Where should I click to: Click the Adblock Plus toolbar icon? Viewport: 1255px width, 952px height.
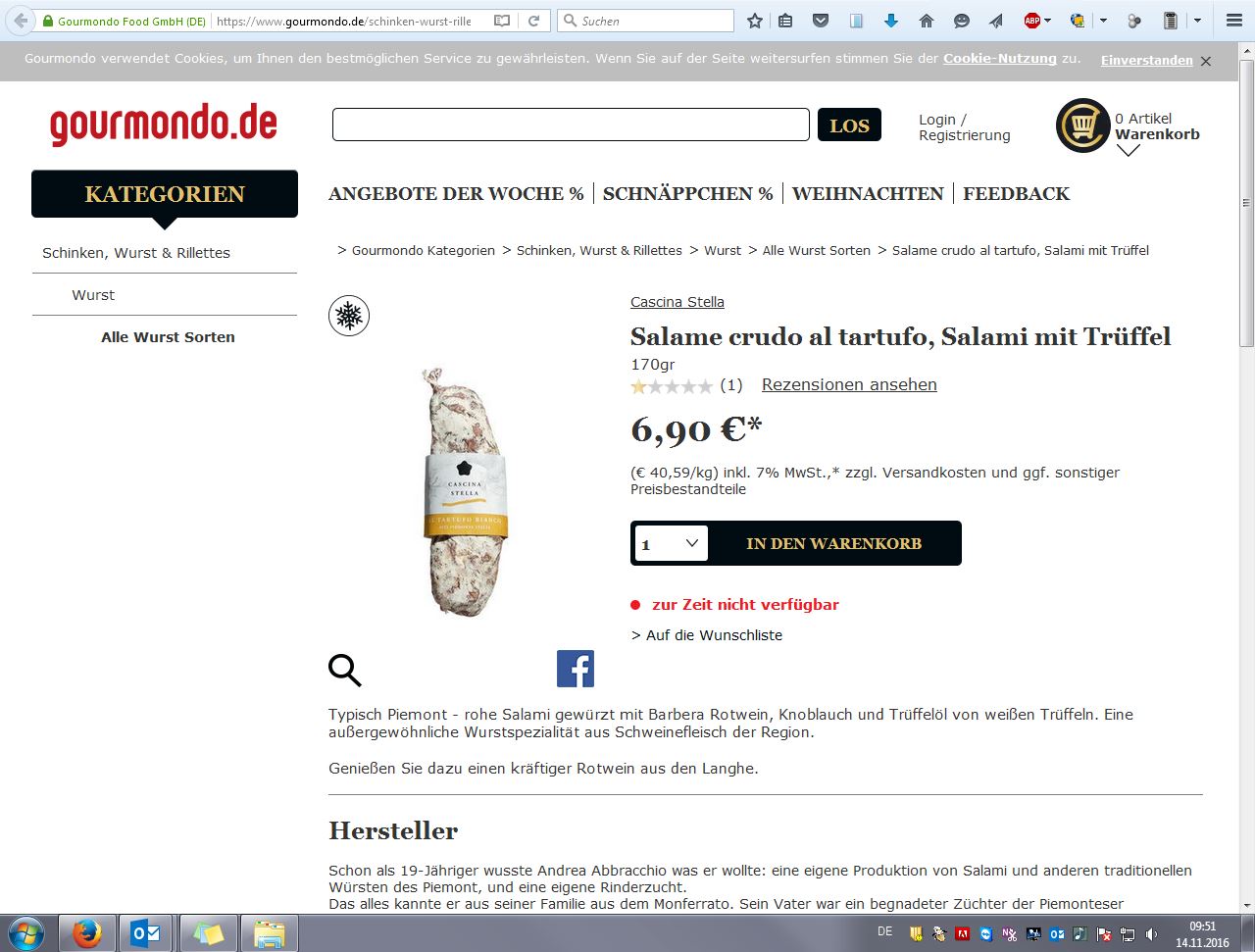(x=1031, y=21)
